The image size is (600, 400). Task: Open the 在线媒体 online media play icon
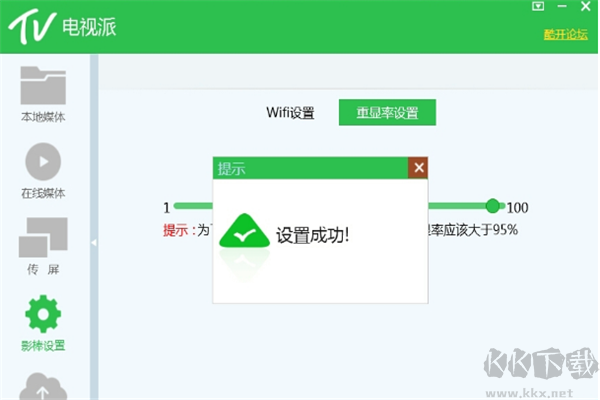[x=43, y=162]
